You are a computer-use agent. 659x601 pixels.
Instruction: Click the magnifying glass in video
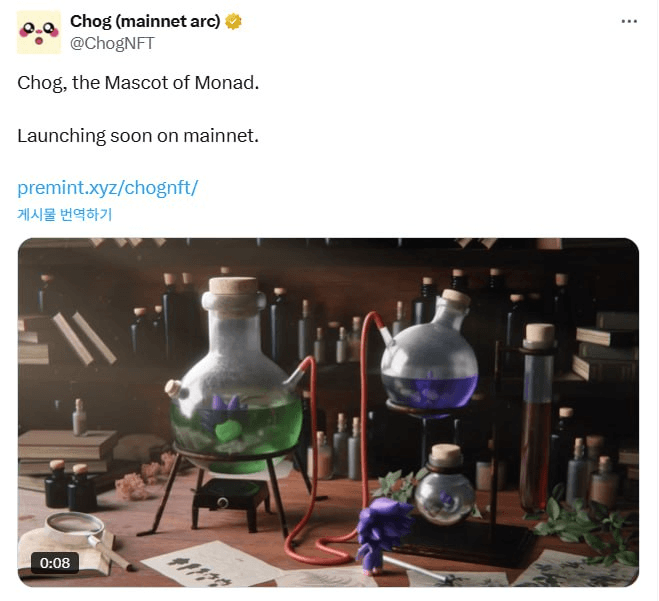tap(84, 536)
